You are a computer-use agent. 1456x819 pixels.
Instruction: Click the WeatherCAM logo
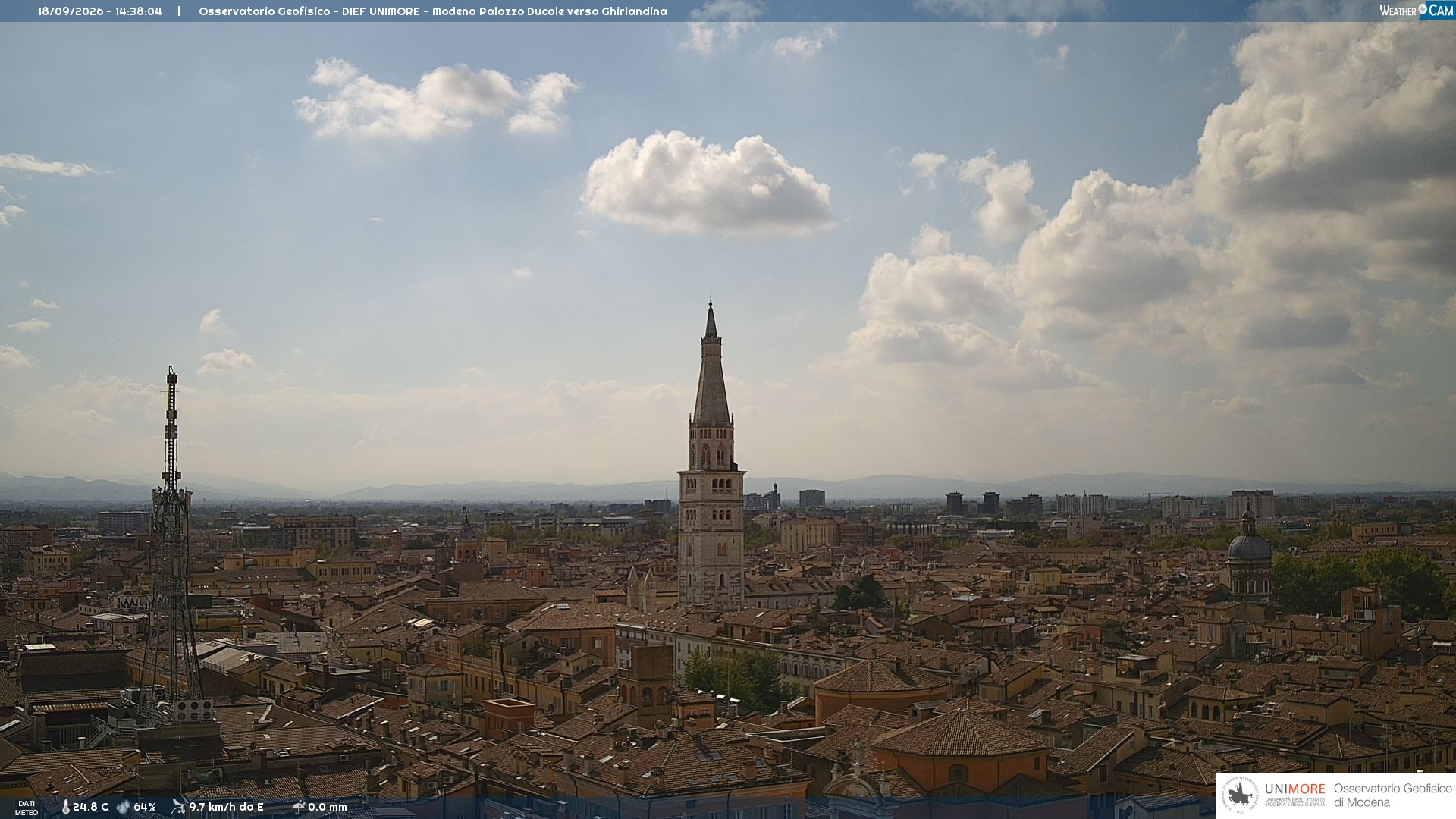point(1416,11)
